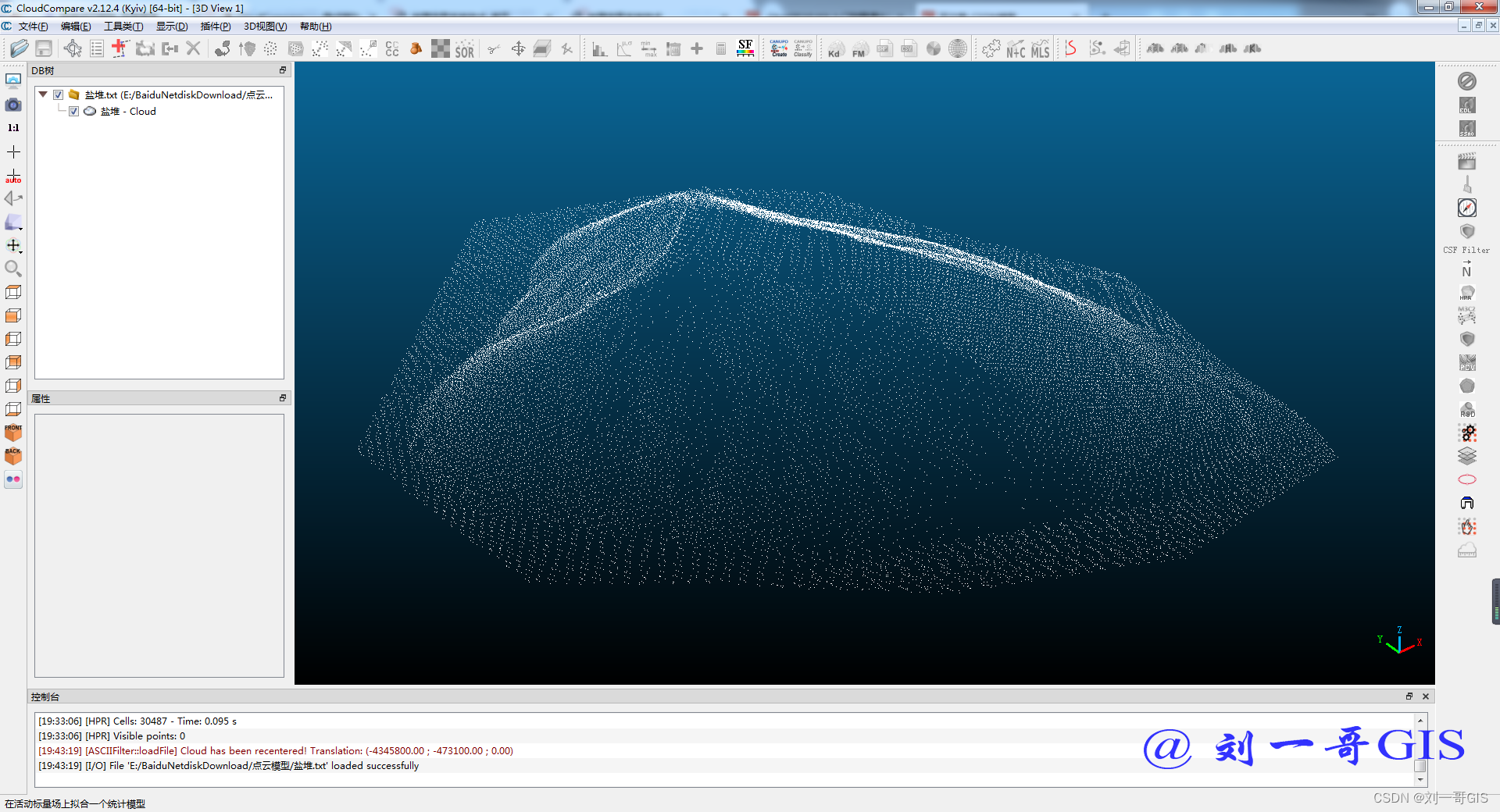The image size is (1500, 812).
Task: Click the M3C2 distance plugin icon
Action: point(1466,315)
